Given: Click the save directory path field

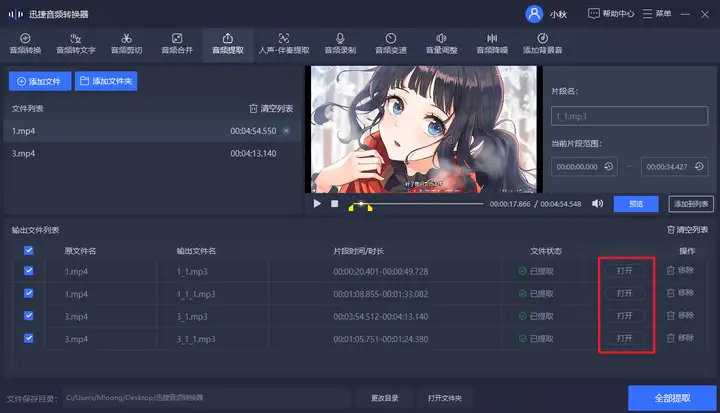Looking at the screenshot, I should click(207, 398).
